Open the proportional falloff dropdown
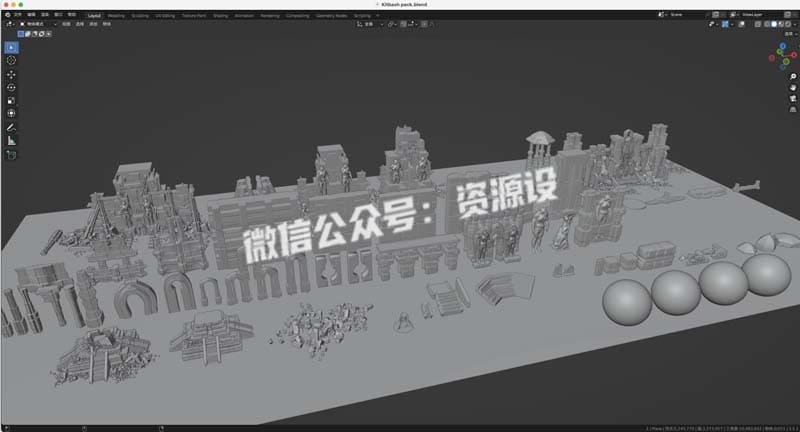This screenshot has height=432, width=800. tap(432, 24)
